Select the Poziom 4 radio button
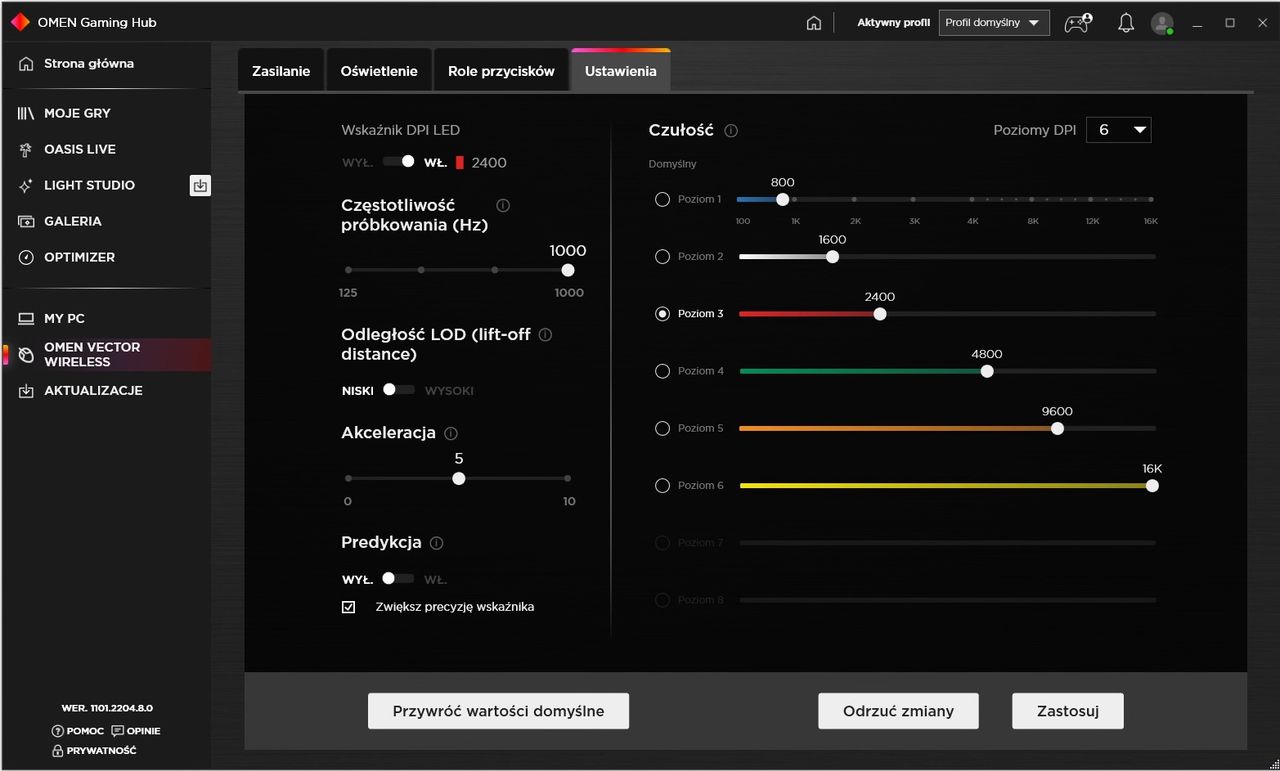Image resolution: width=1280 pixels, height=771 pixels. 662,371
